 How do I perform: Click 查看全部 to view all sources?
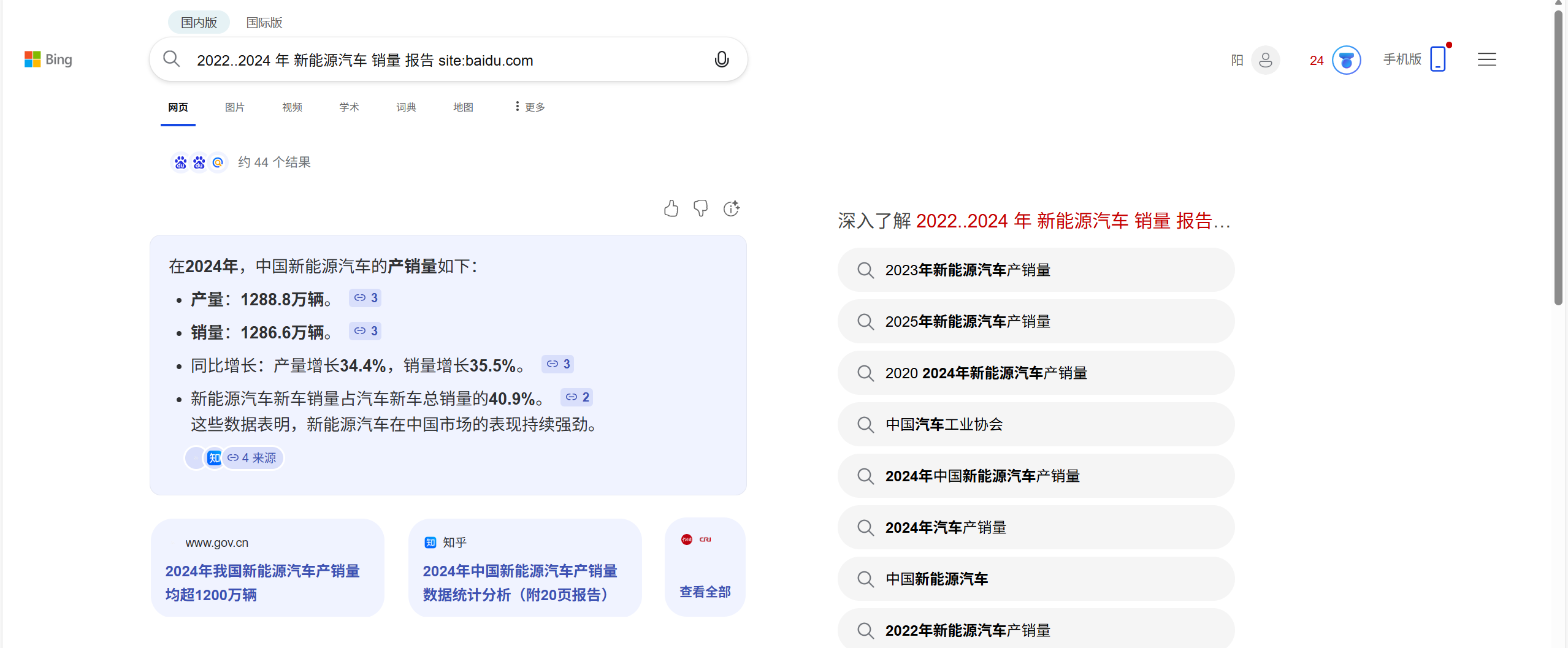705,592
